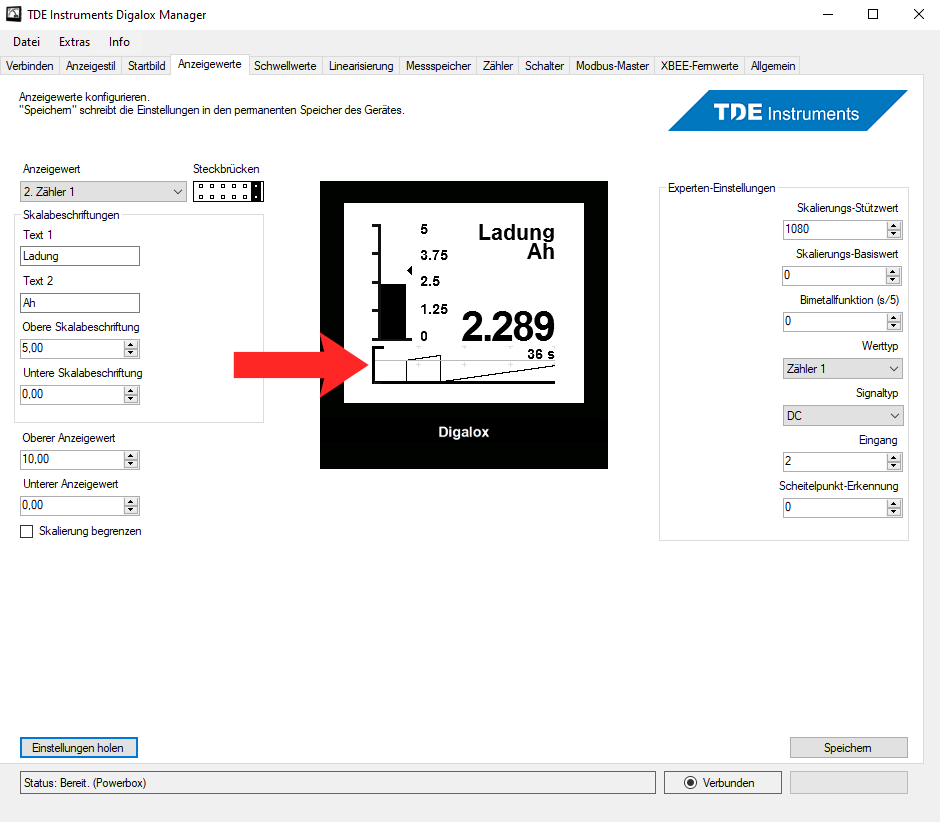Open the Linearisierung tab
The width and height of the screenshot is (940, 822).
click(361, 66)
